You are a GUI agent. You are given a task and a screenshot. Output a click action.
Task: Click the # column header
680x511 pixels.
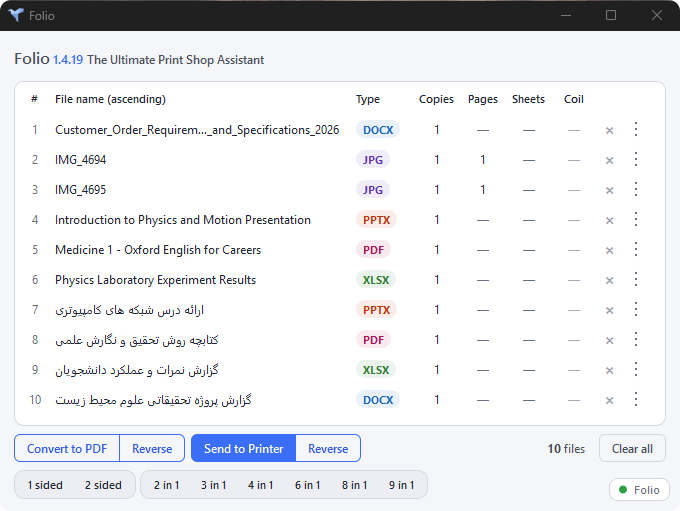(x=34, y=99)
